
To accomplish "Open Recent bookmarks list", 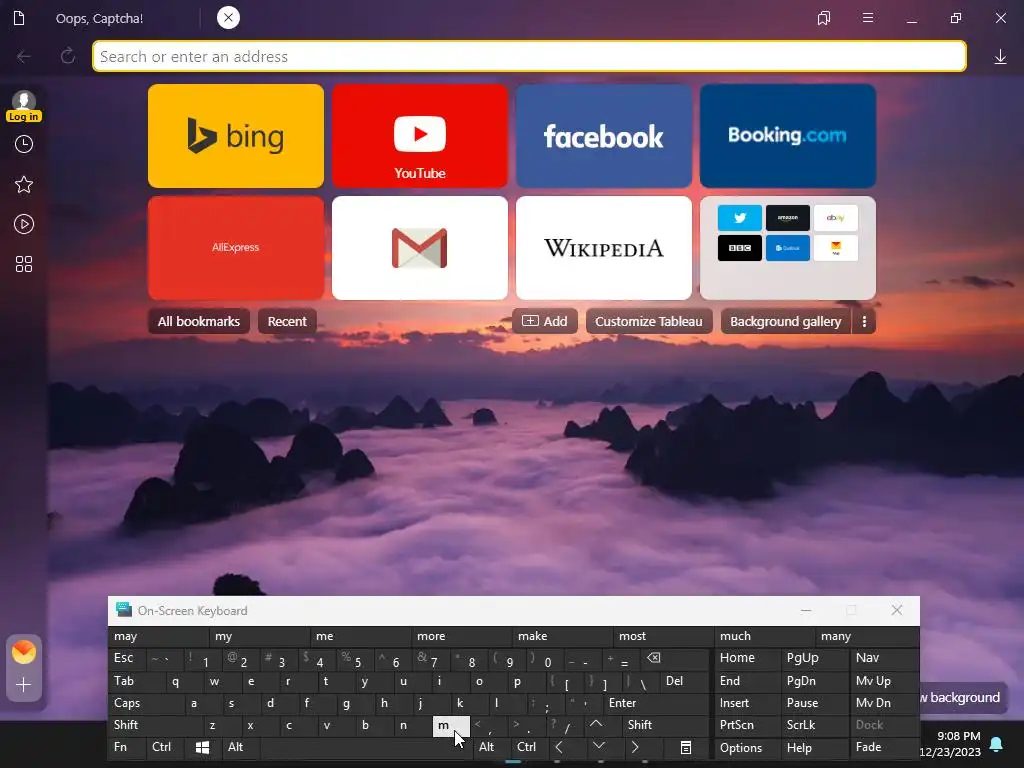I will pos(287,321).
